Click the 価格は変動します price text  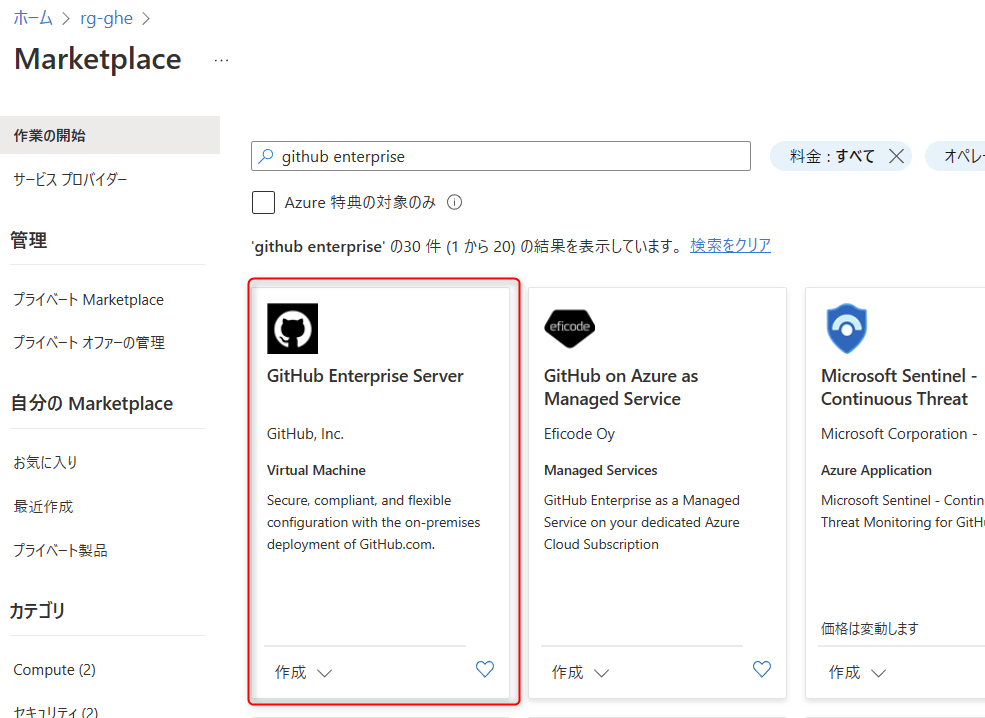(x=869, y=628)
